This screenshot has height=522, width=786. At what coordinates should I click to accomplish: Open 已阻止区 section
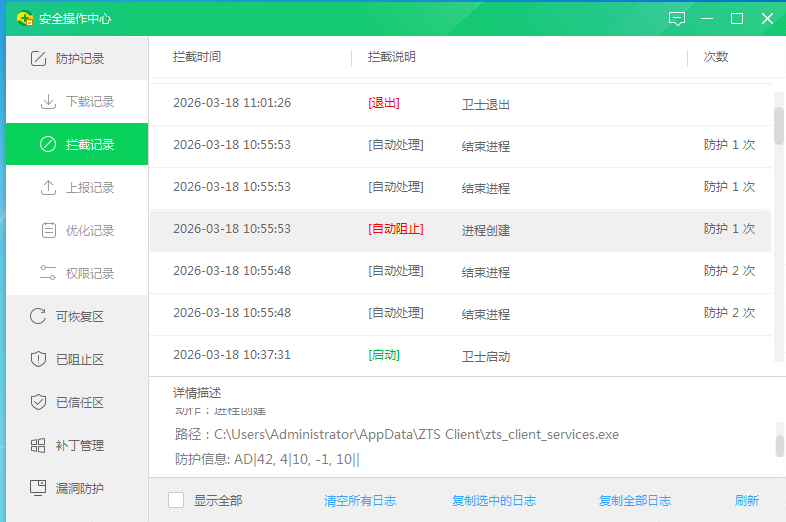pyautogui.click(x=77, y=360)
